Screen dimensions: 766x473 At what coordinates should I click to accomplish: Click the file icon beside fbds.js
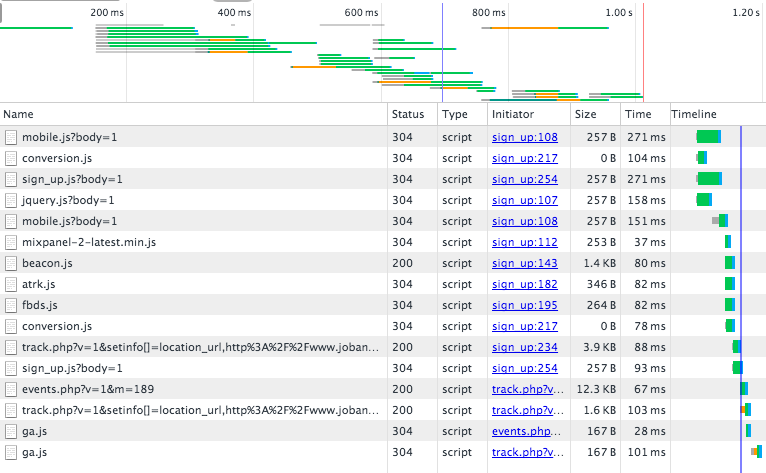11,305
